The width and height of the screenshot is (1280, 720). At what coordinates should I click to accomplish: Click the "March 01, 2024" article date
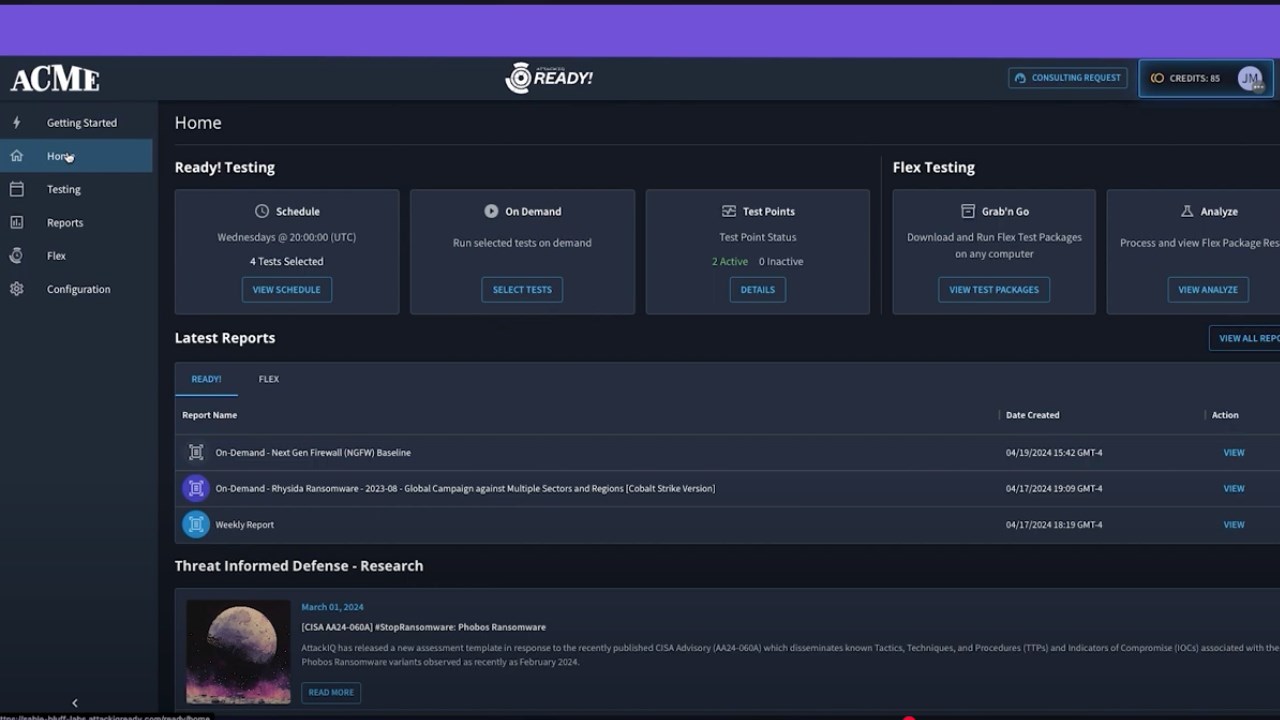pos(333,607)
